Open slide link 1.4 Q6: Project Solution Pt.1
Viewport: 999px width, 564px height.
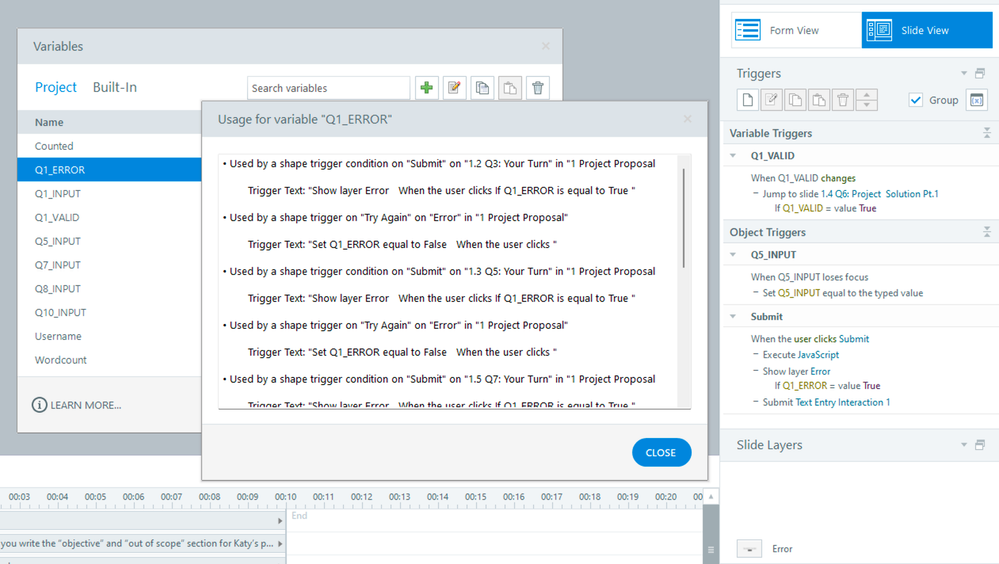(x=879, y=194)
